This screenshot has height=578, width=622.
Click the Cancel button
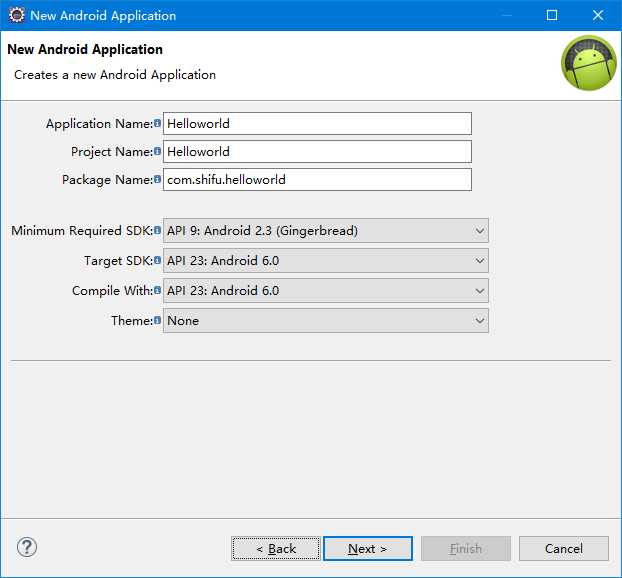(x=564, y=549)
